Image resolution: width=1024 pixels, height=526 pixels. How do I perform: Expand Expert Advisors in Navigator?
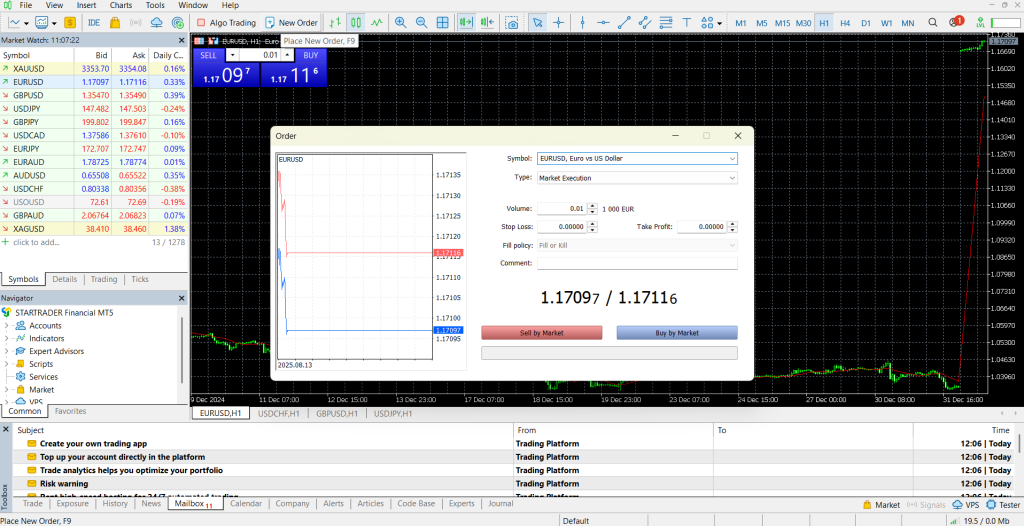tap(7, 351)
